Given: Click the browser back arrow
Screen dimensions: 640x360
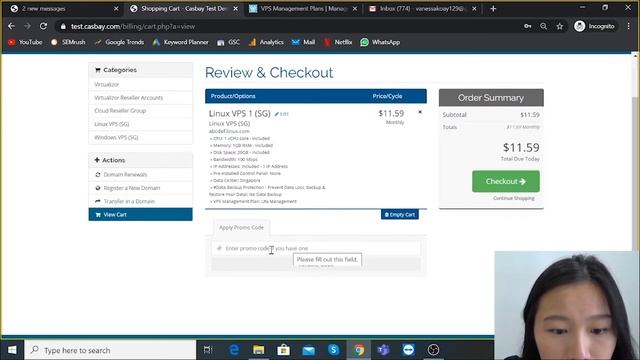Looking at the screenshot, I should (11, 26).
